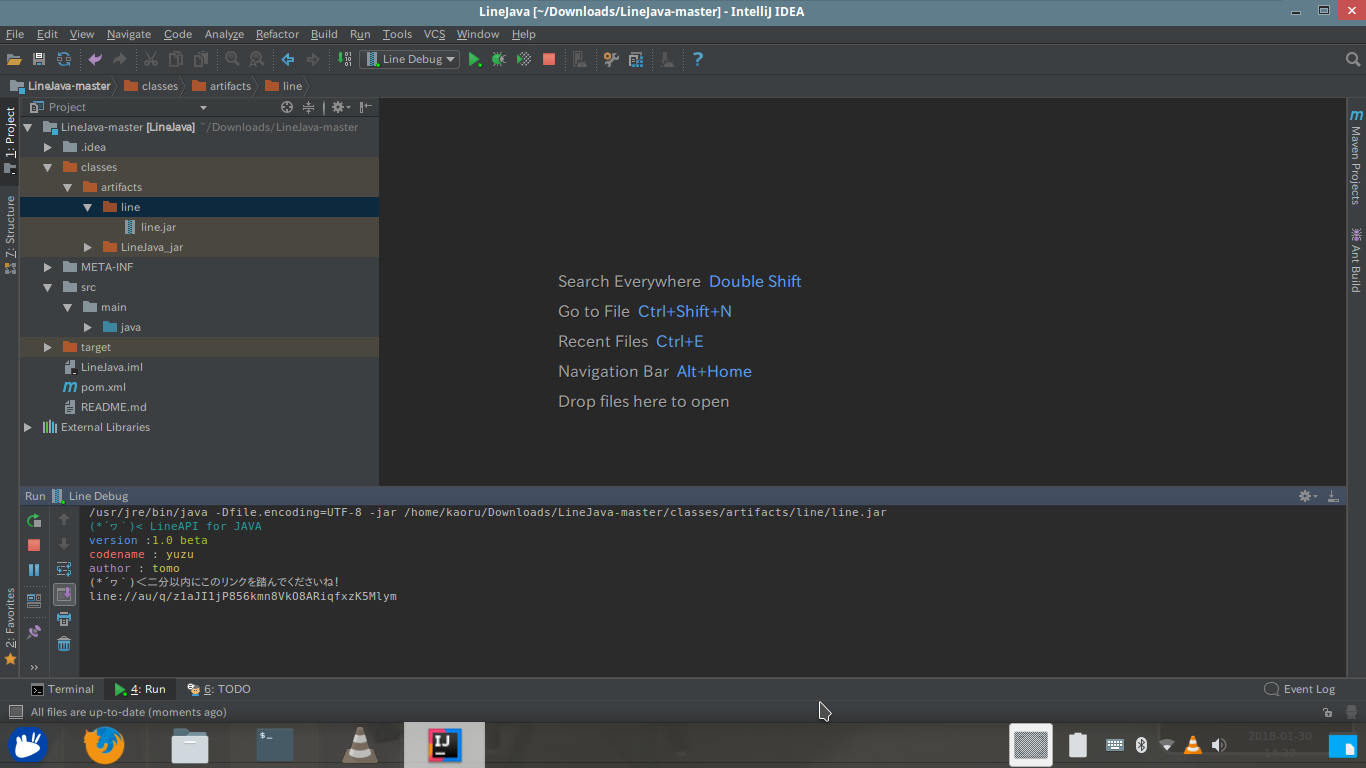Open the Build menu
This screenshot has height=768, width=1366.
click(324, 34)
